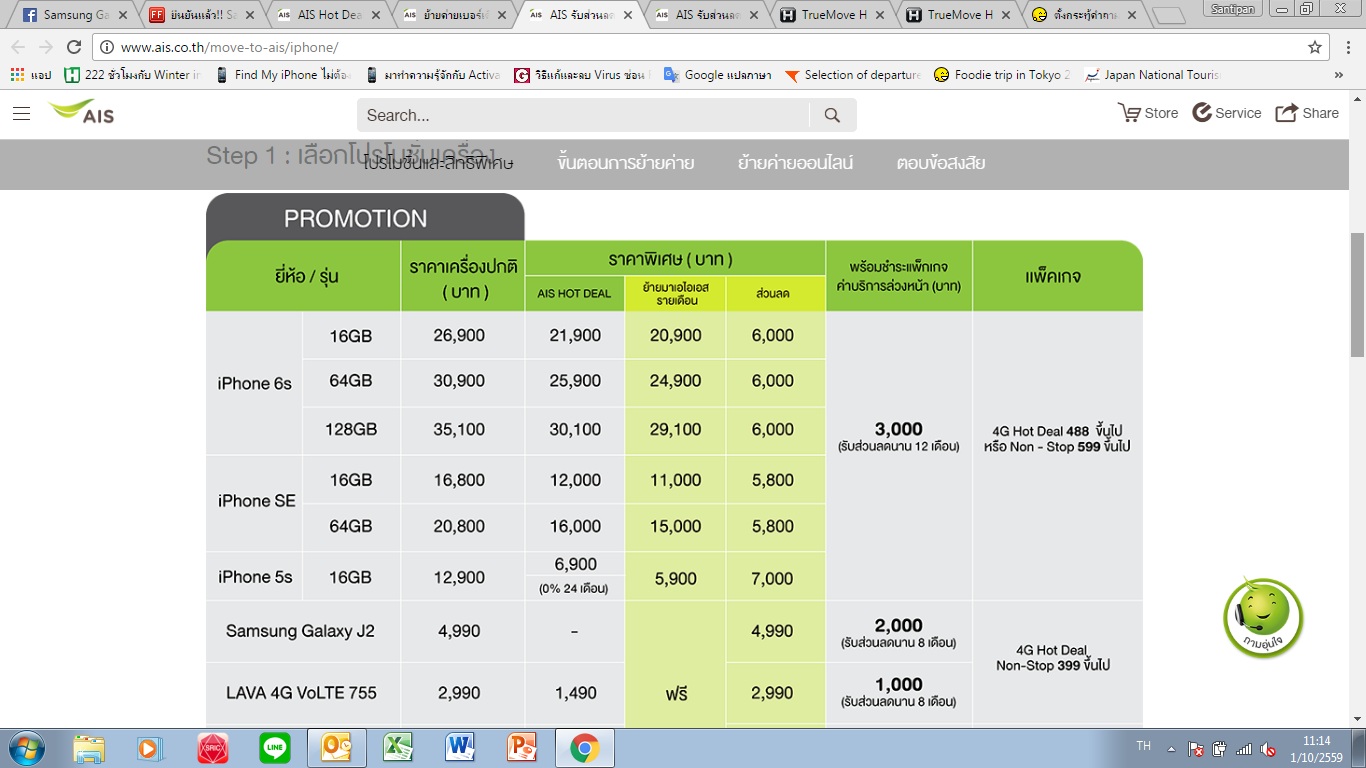Viewport: 1366px width, 768px height.
Task: Switch to the ตั้งกระทู้คำถาม tab
Action: pos(1085,15)
